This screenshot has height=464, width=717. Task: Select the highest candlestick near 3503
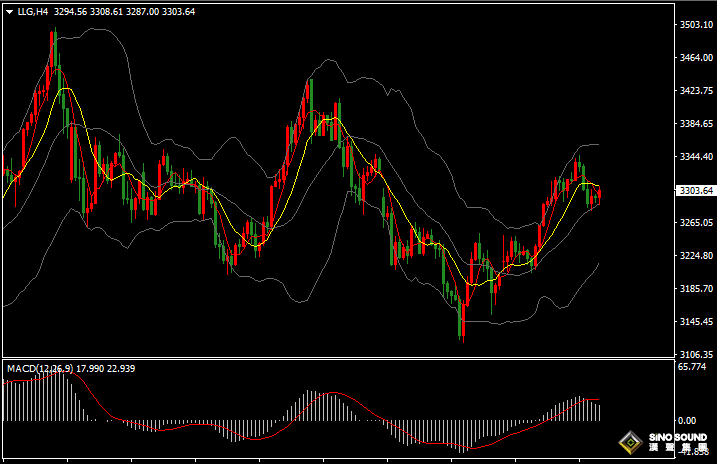pos(54,50)
